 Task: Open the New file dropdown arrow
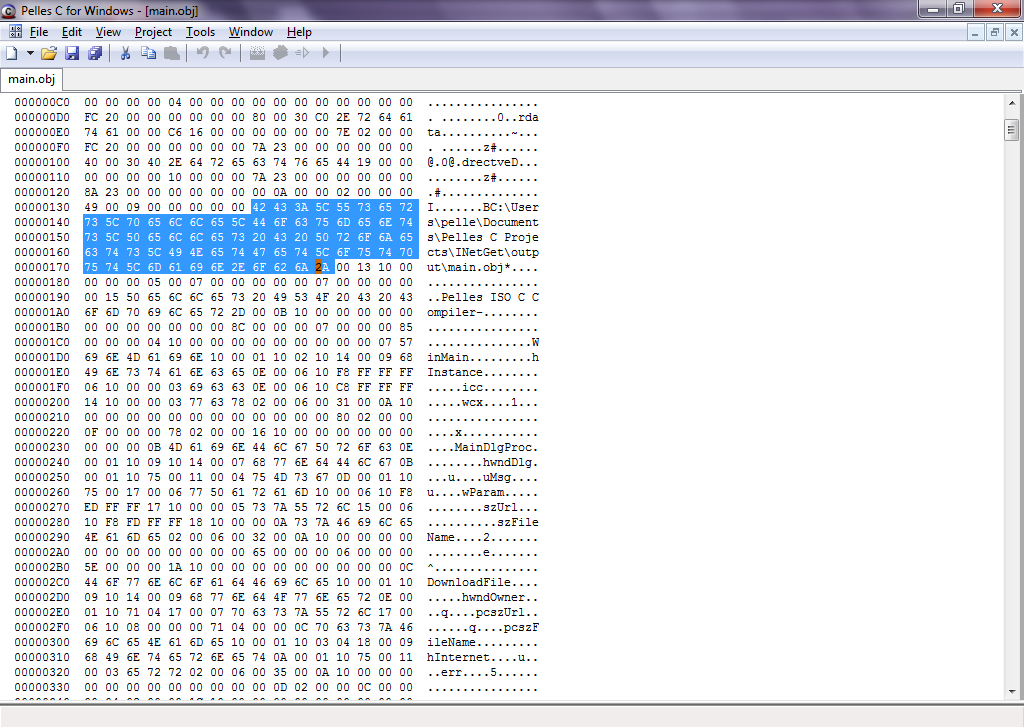tap(29, 53)
